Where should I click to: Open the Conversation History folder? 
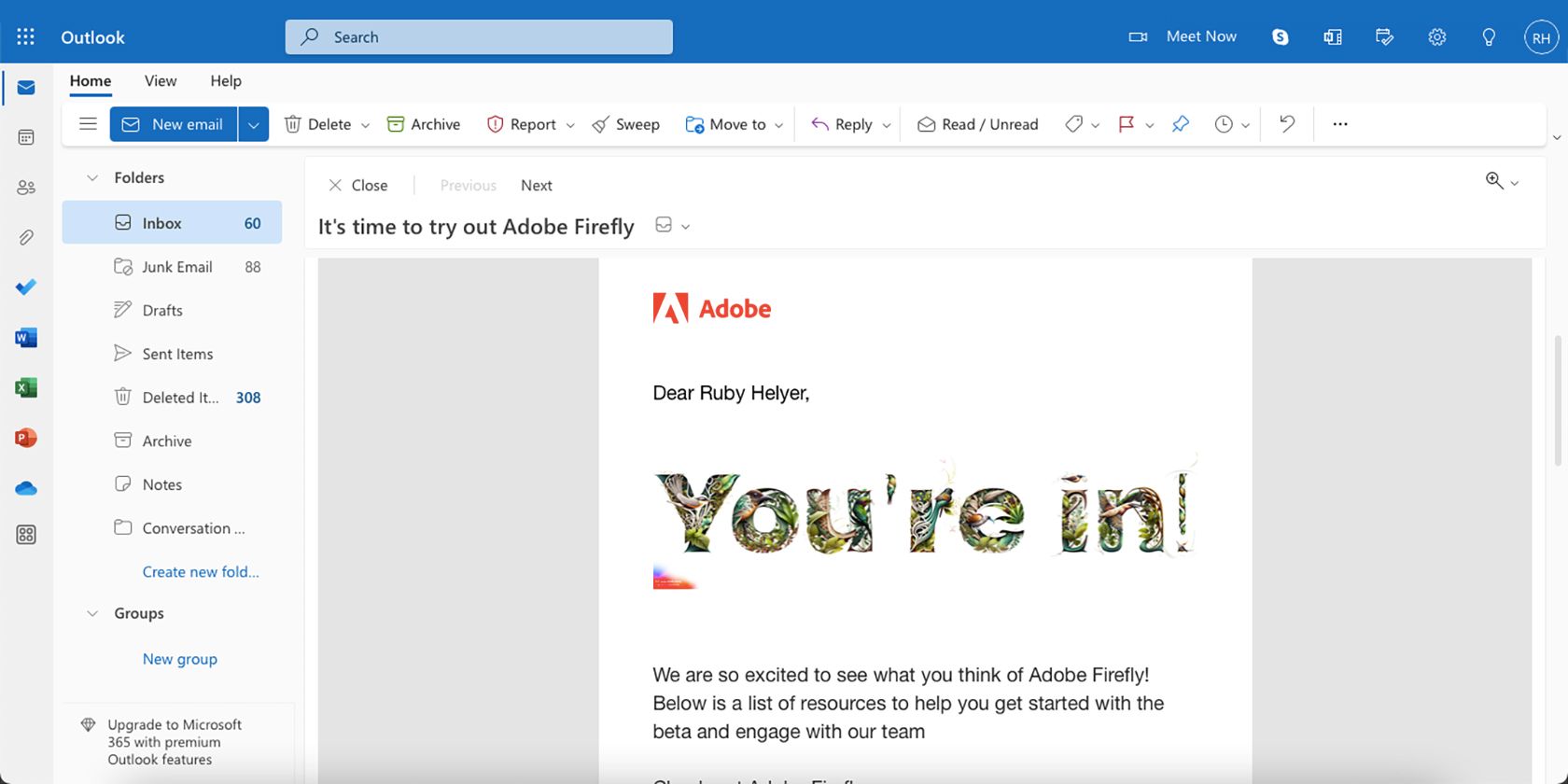[172, 527]
